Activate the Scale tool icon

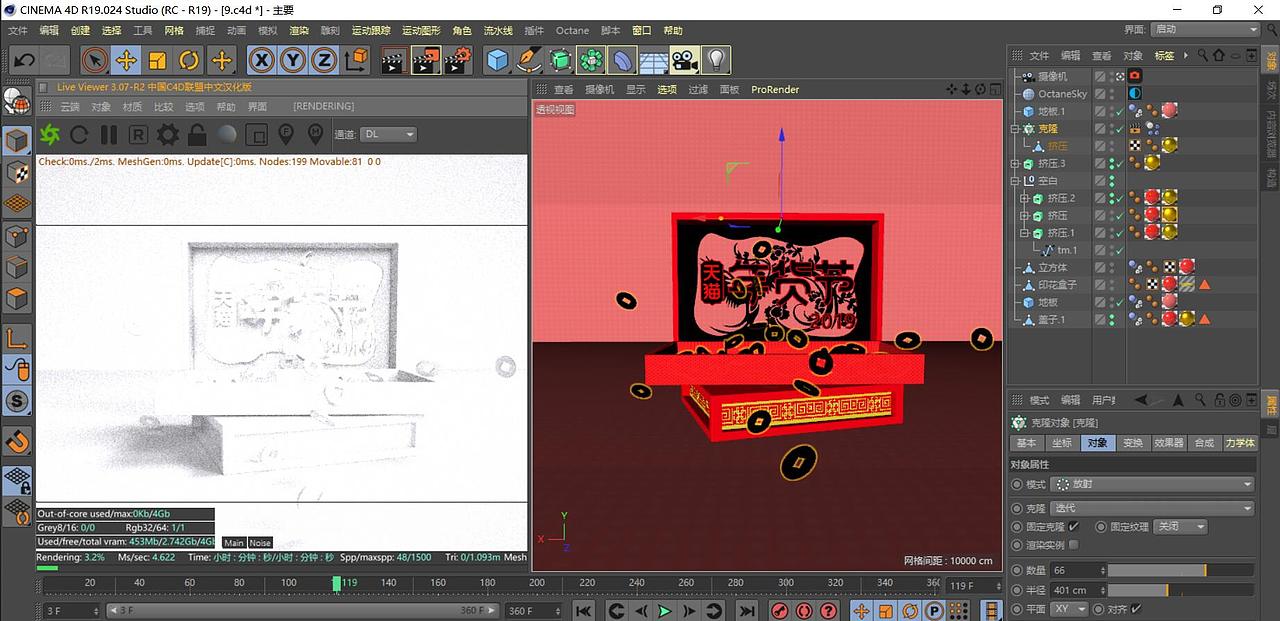pyautogui.click(x=158, y=61)
